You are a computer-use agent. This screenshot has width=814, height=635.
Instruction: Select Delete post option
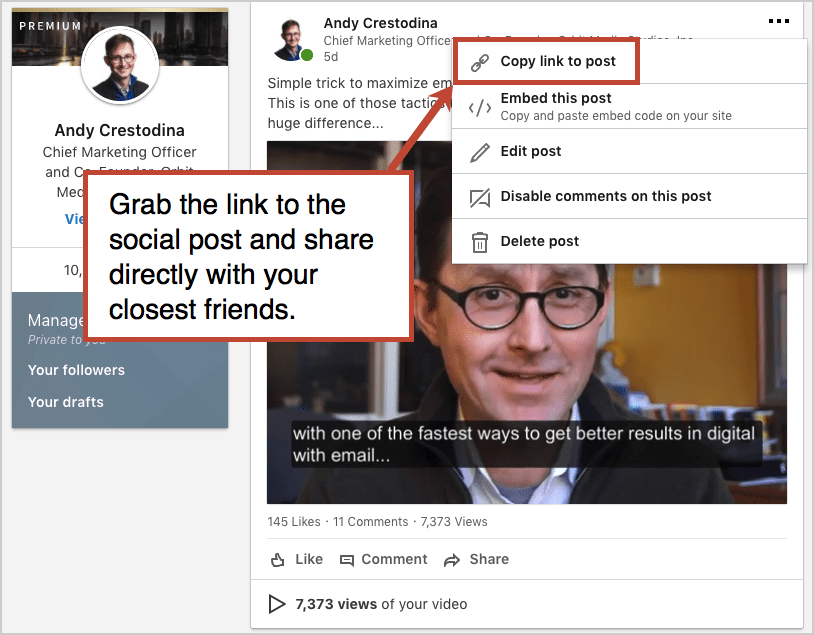click(x=629, y=241)
